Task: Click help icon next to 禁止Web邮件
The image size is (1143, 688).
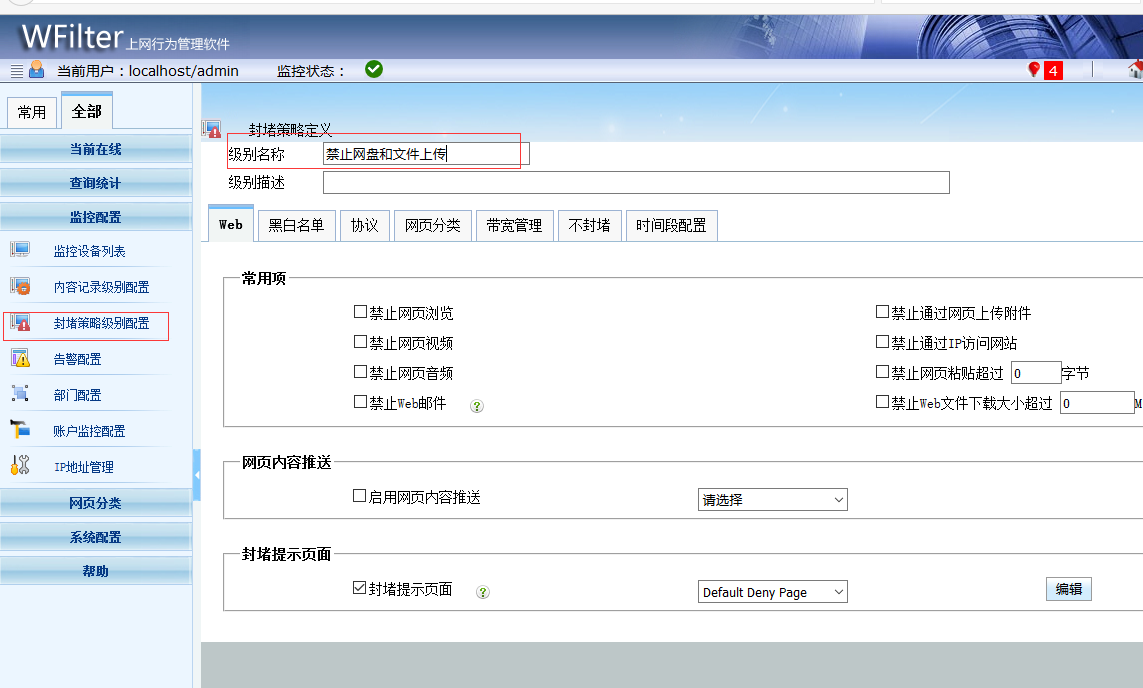Action: [477, 406]
